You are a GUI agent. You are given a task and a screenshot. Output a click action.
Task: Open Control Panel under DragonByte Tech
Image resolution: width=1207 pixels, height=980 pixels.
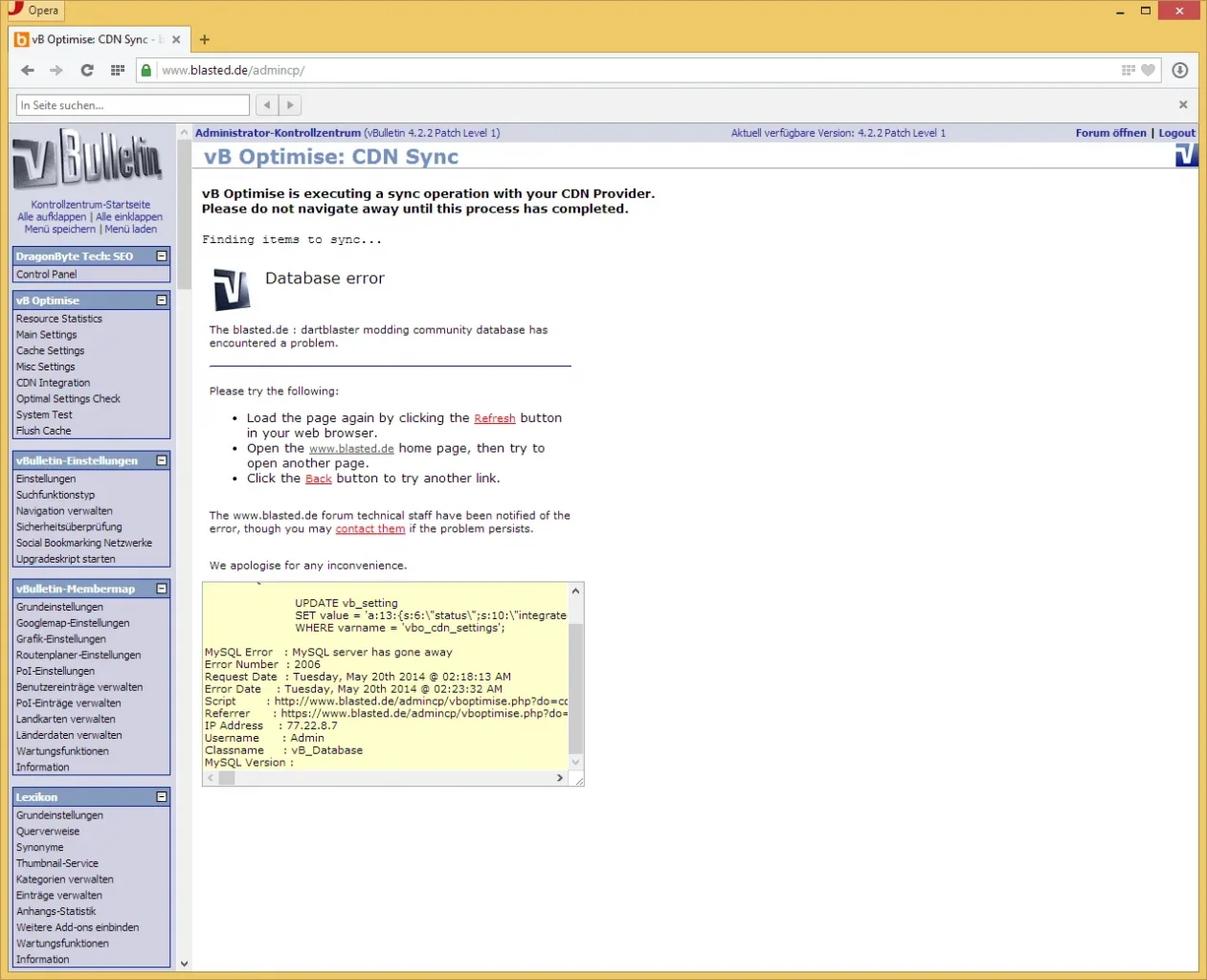pyautogui.click(x=47, y=275)
